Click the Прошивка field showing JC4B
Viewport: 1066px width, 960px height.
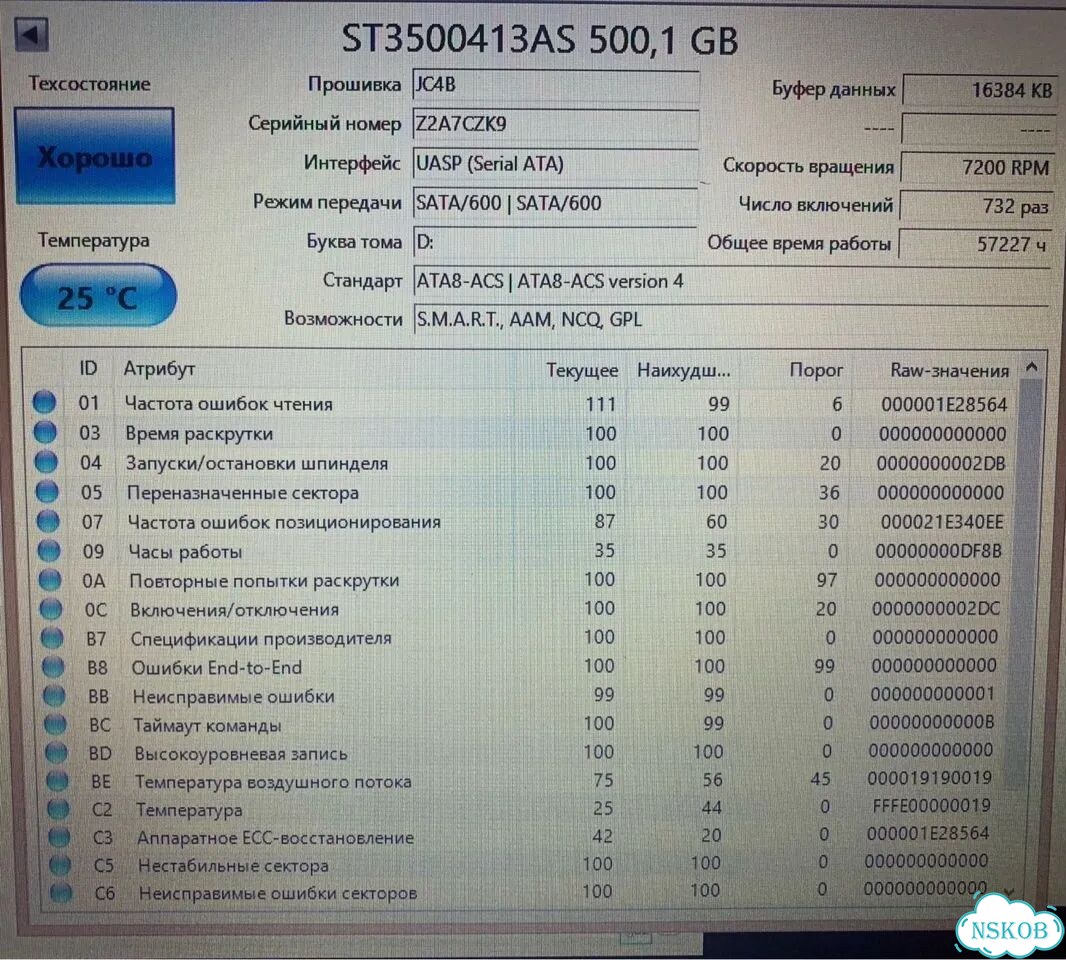click(x=555, y=85)
